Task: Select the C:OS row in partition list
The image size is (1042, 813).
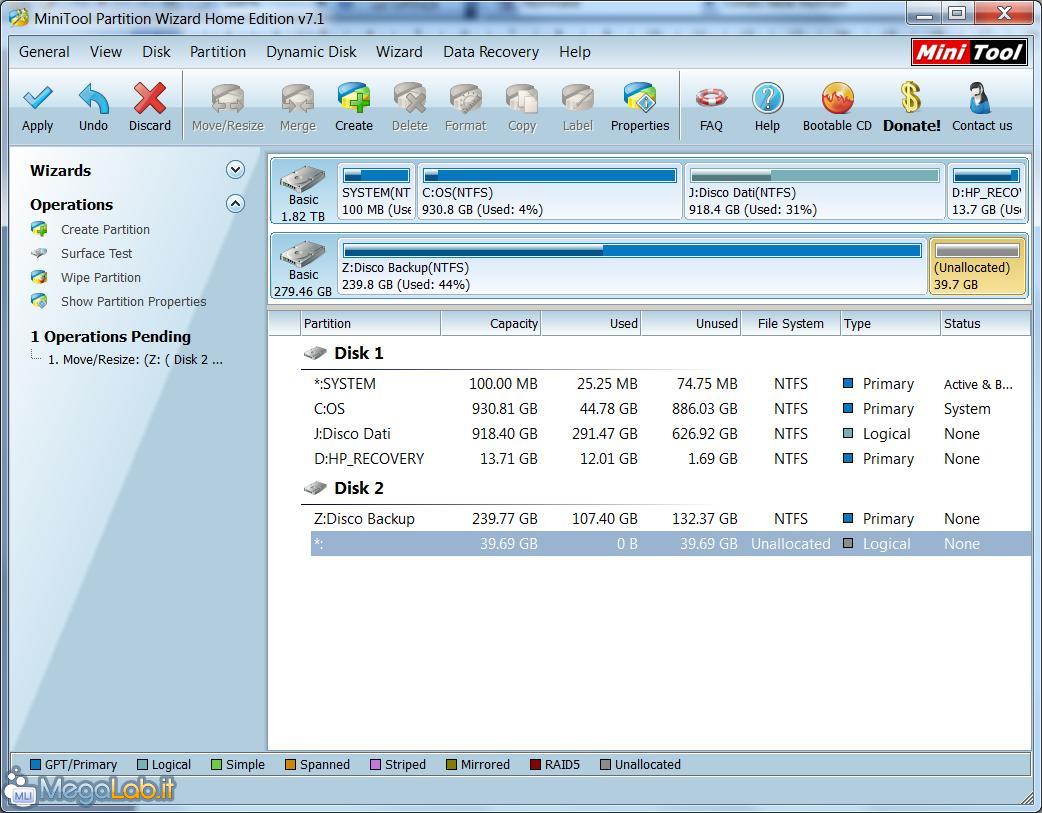Action: point(671,409)
